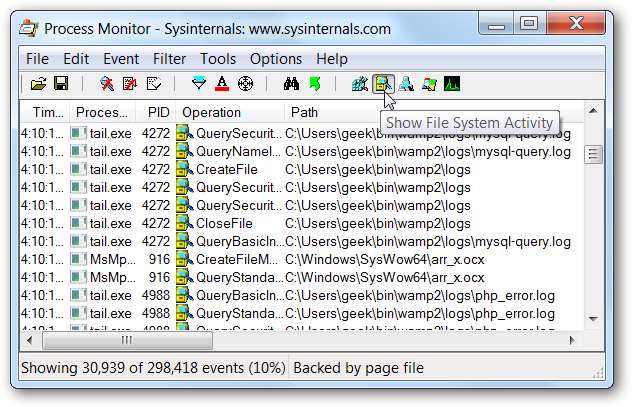Select the CloseFile operation row
This screenshot has height=407, width=632.
(x=301, y=224)
